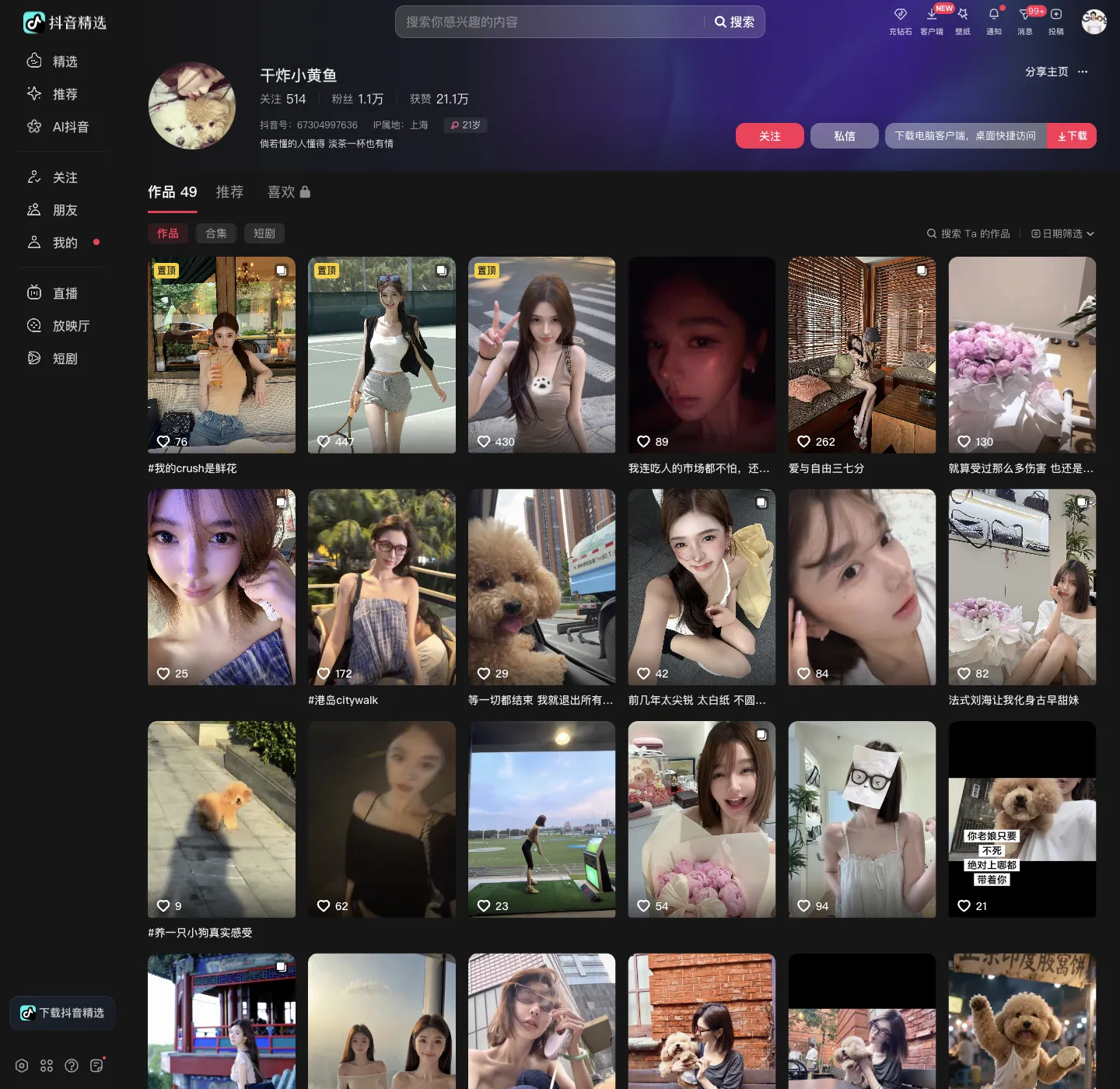Image resolution: width=1120 pixels, height=1089 pixels.
Task: Click 分享主页 share profile
Action: click(1046, 72)
